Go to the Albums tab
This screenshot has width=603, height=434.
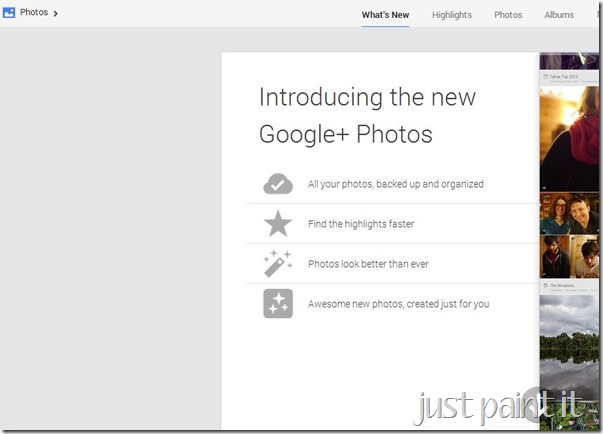[559, 15]
